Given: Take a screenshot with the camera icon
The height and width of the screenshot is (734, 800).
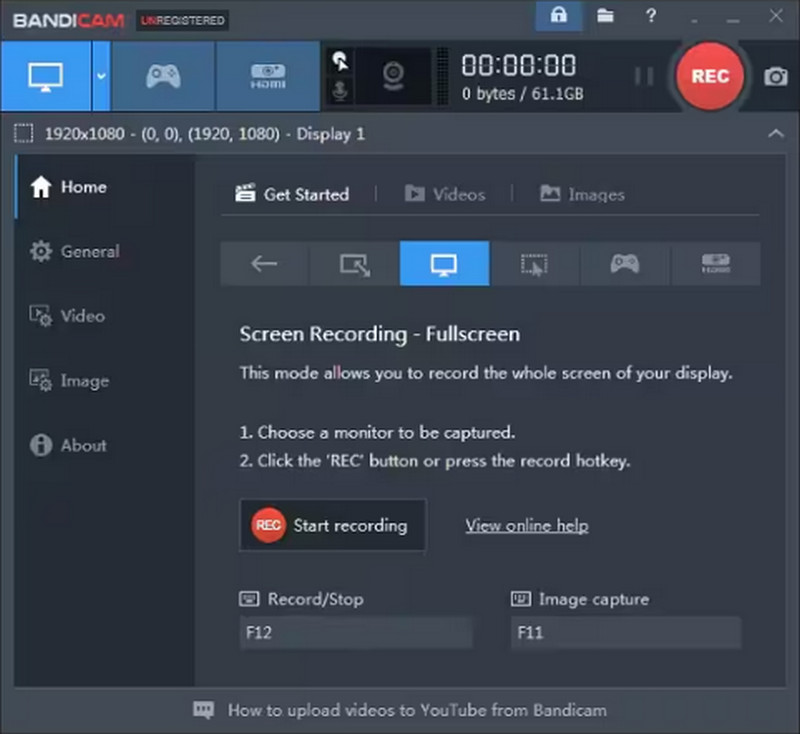Looking at the screenshot, I should pos(777,76).
